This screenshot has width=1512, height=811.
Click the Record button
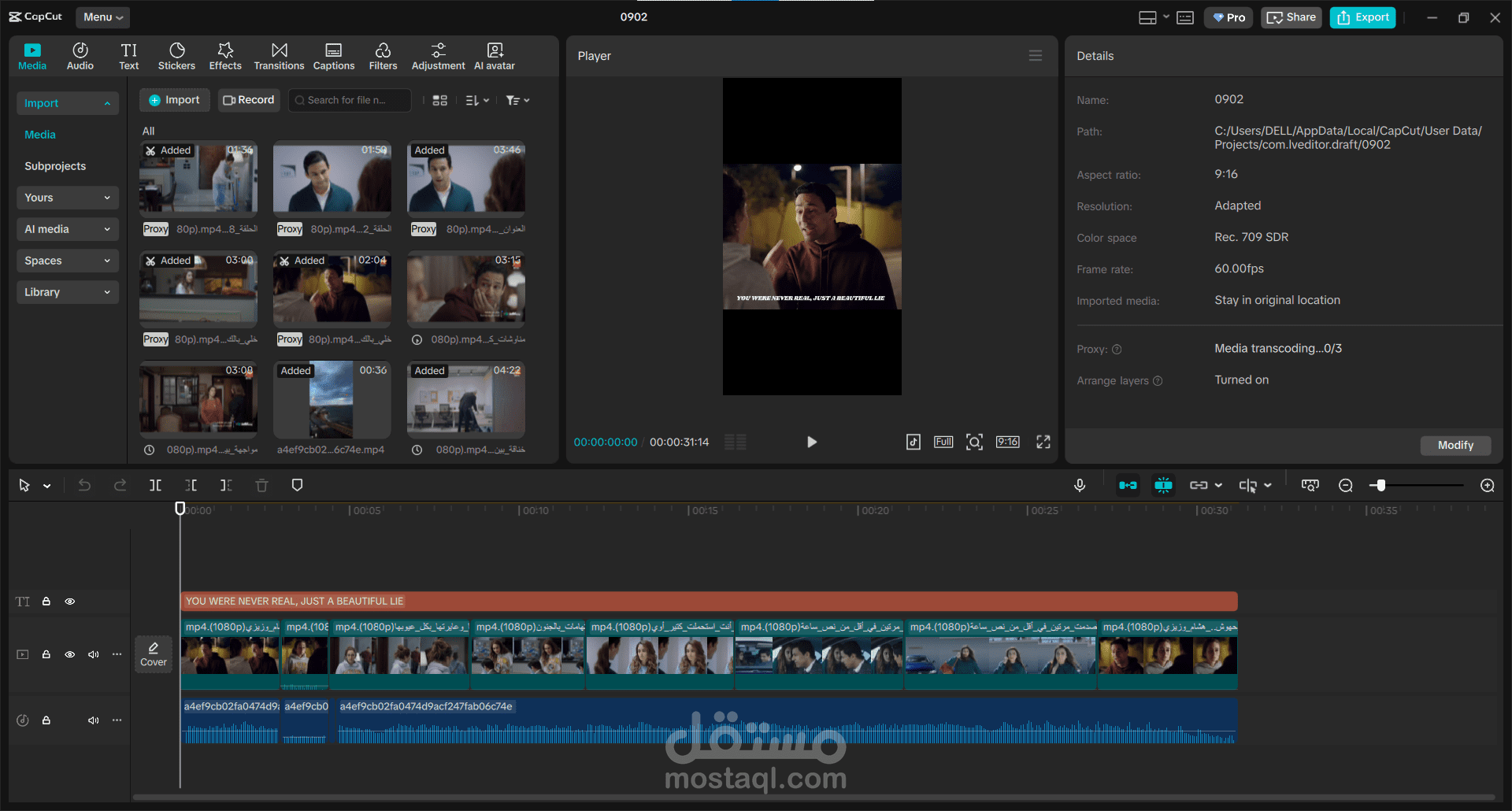249,100
